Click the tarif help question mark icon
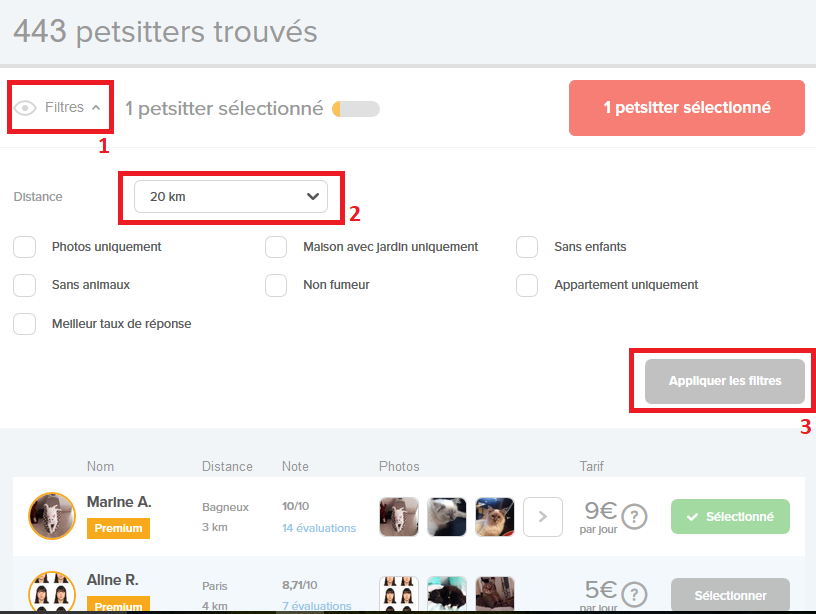Viewport: 816px width, 614px height. coord(635,517)
